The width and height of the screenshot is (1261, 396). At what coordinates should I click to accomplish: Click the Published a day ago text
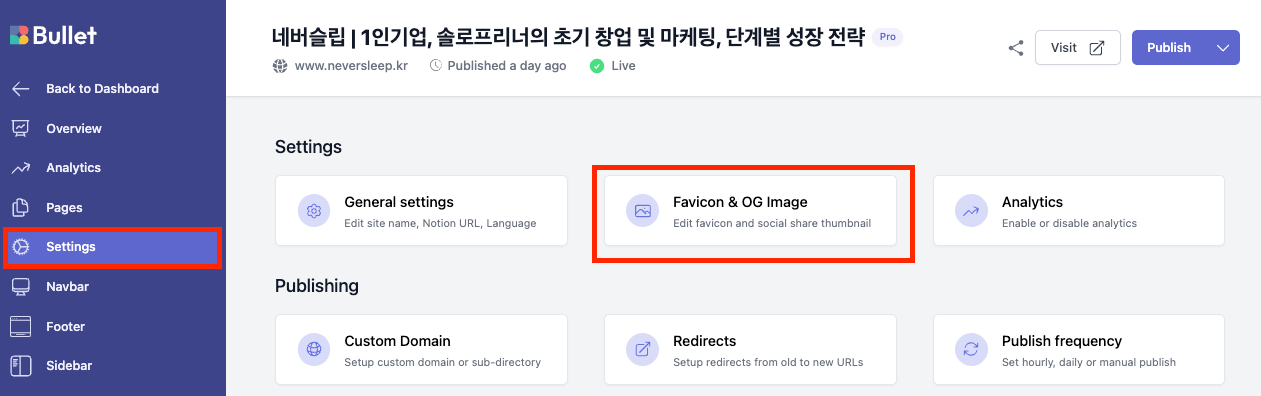pos(507,66)
